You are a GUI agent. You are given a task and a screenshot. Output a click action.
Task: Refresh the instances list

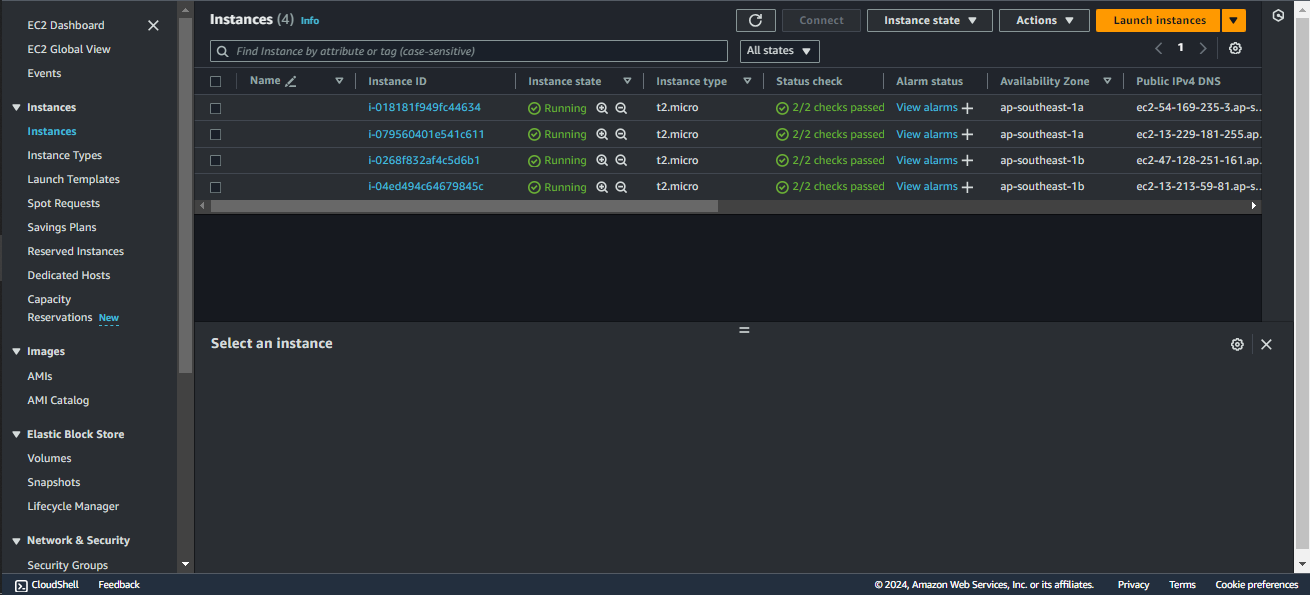click(x=755, y=20)
